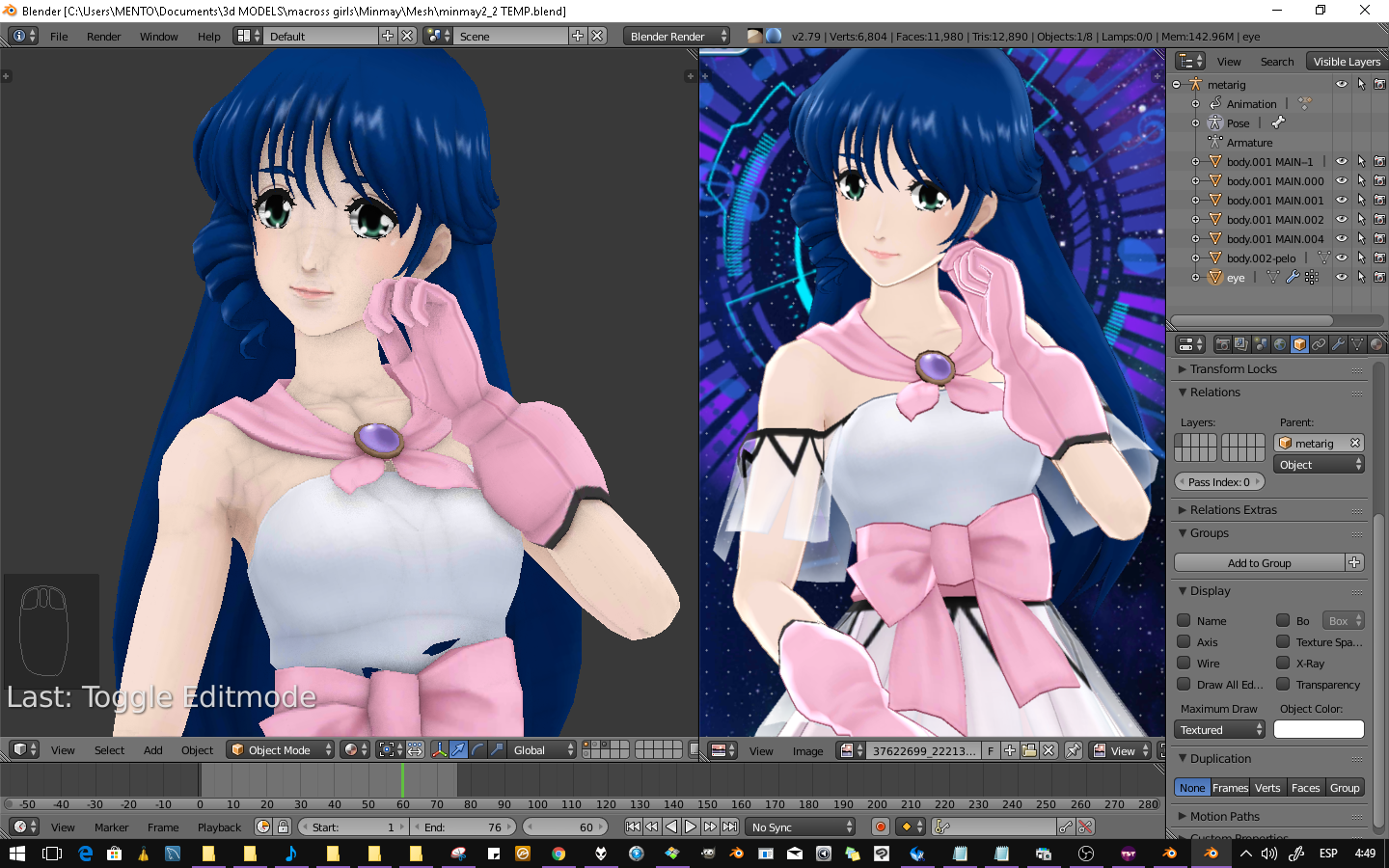Expand the Relations Extras panel
The width and height of the screenshot is (1389, 868).
pyautogui.click(x=1233, y=509)
